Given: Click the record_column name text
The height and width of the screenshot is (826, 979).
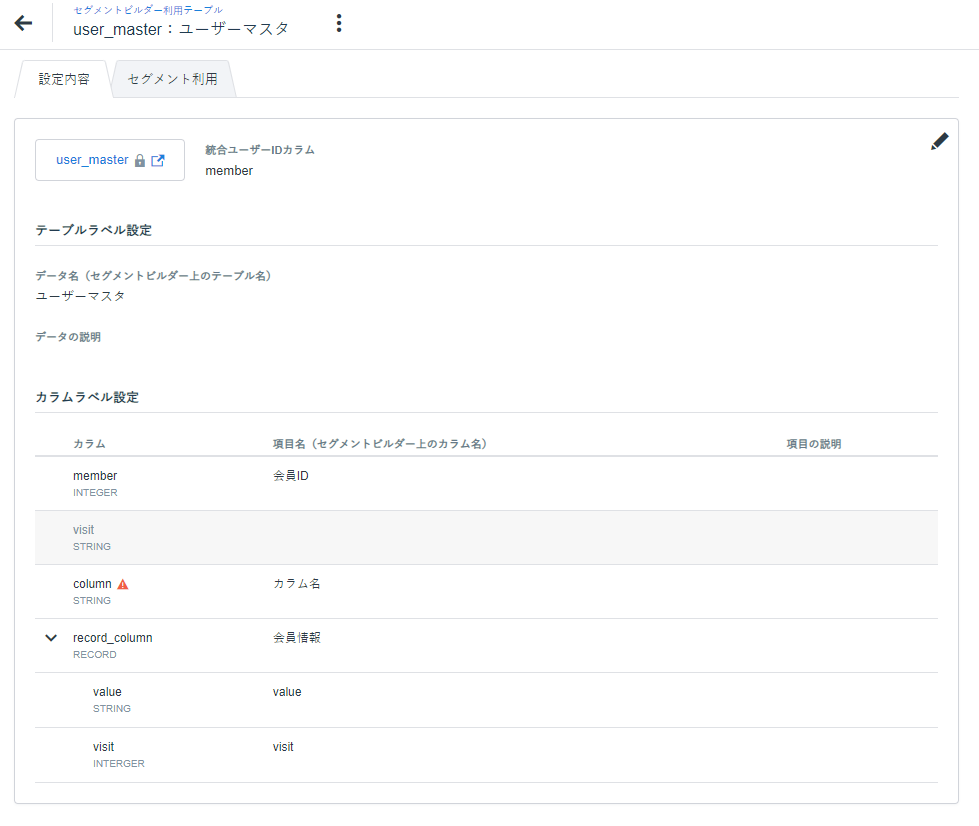Looking at the screenshot, I should coord(112,637).
